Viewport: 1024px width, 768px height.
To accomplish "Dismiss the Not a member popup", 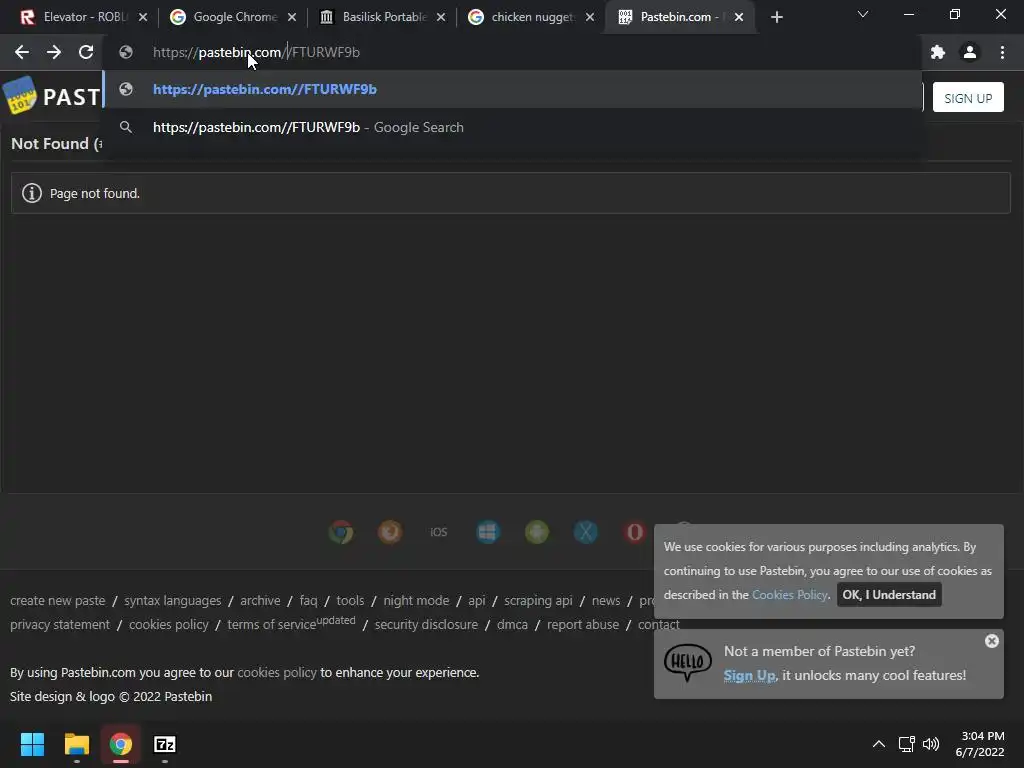I will (x=991, y=641).
